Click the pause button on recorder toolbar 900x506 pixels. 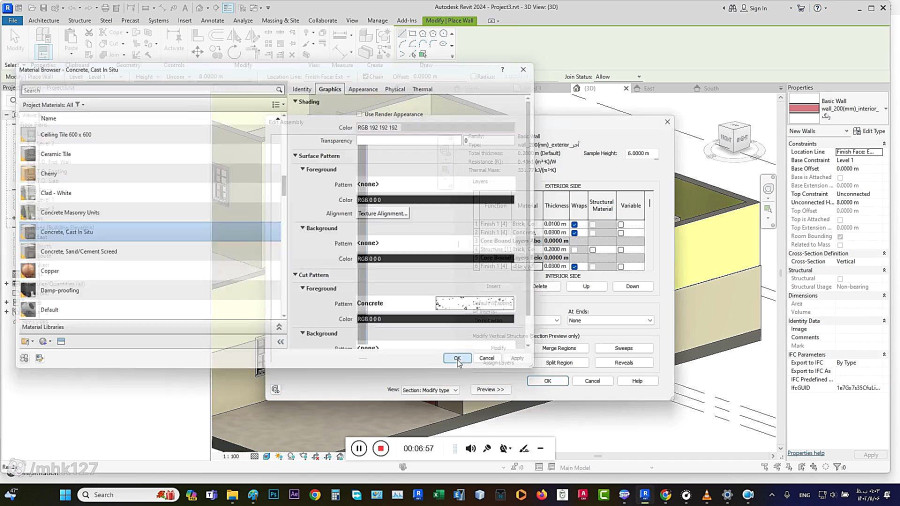pos(359,448)
